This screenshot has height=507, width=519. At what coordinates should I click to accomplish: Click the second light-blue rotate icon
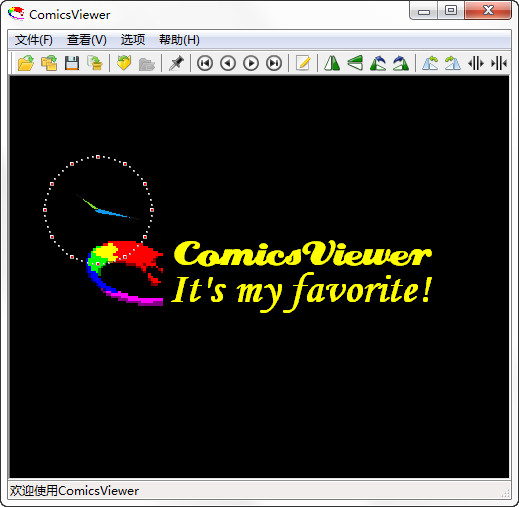coord(453,63)
